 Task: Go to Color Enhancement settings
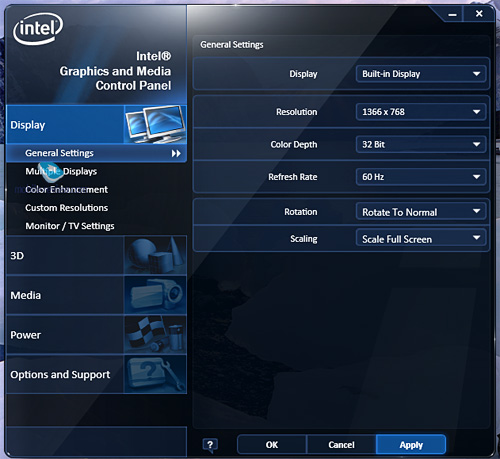click(66, 189)
